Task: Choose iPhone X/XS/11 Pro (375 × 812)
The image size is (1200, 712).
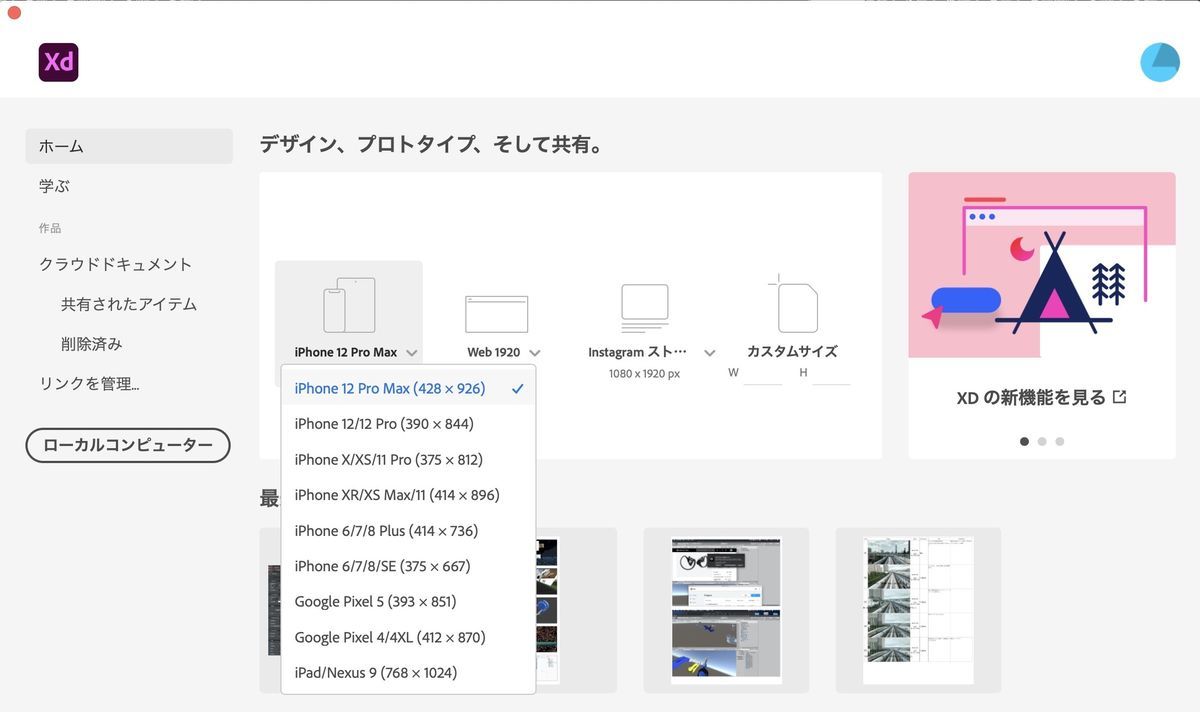Action: [408, 460]
